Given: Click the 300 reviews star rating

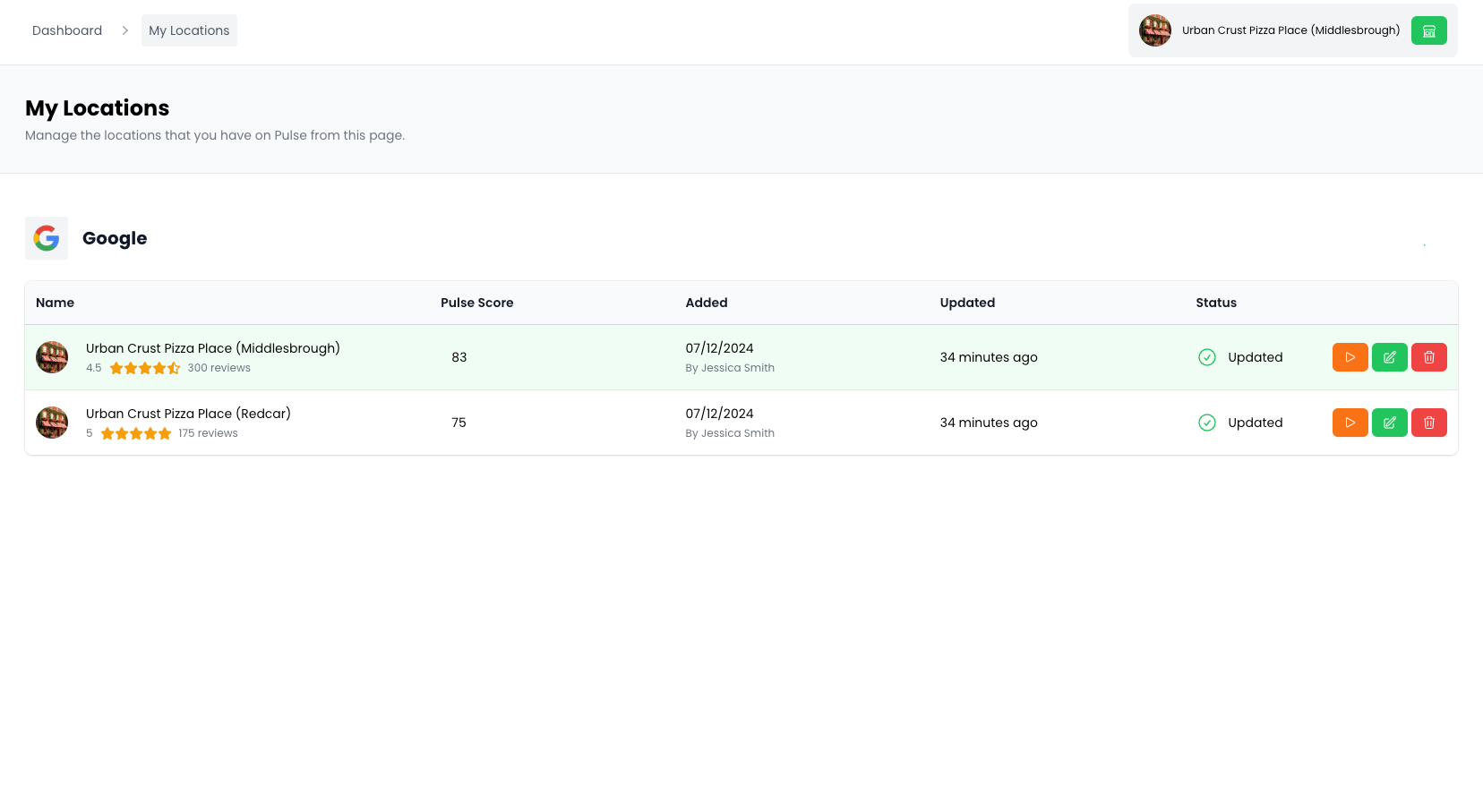Looking at the screenshot, I should [145, 368].
